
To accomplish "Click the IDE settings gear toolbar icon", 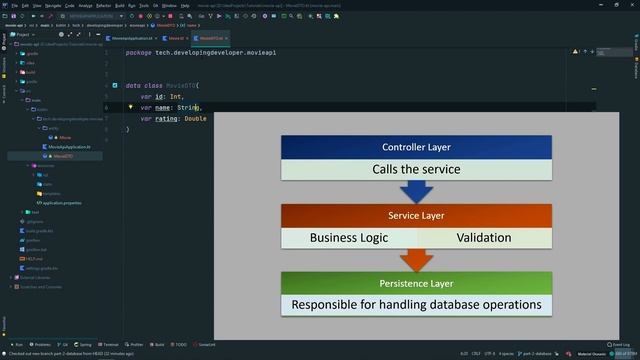I will (265, 16).
